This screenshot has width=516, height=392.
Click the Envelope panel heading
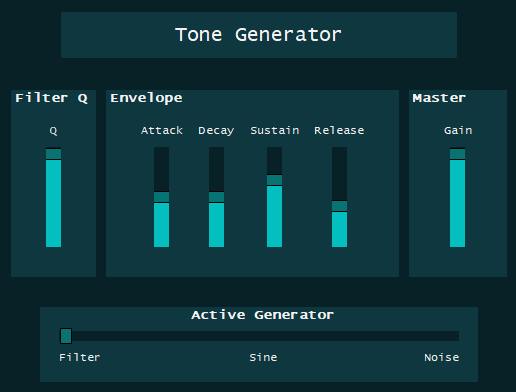146,98
